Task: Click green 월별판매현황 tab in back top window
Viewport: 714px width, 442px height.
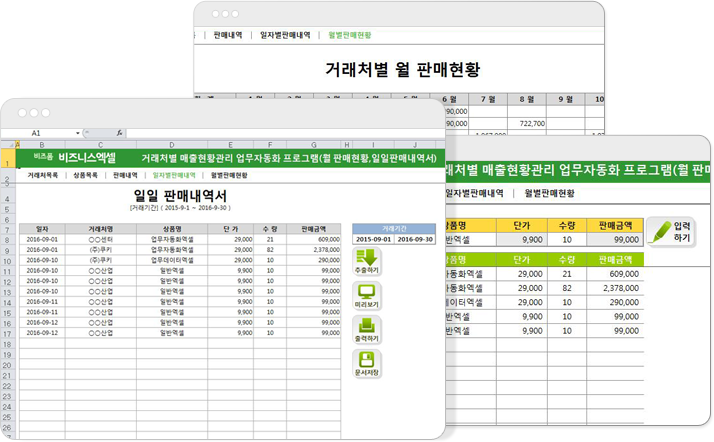Action: [x=350, y=35]
